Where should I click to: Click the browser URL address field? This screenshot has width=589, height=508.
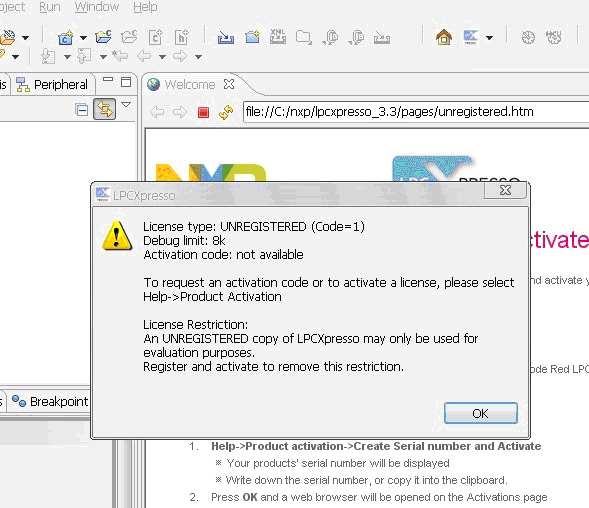(x=416, y=112)
